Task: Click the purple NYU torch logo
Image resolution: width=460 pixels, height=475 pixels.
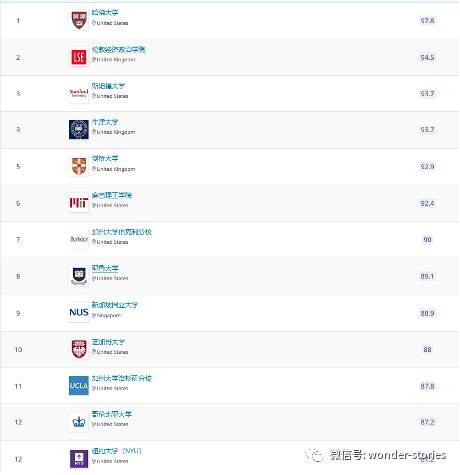Action: pyautogui.click(x=79, y=459)
